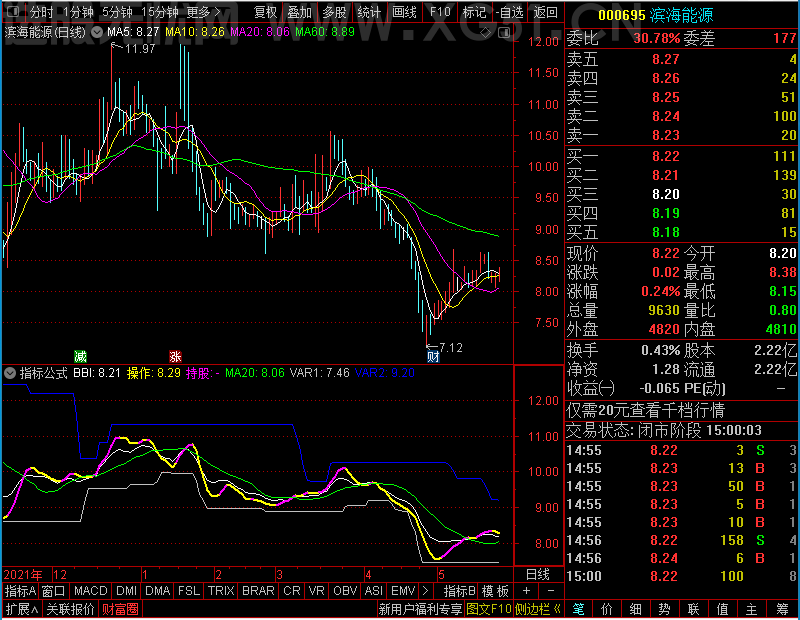Open the F10 company info
The height and width of the screenshot is (620, 800).
tap(440, 12)
